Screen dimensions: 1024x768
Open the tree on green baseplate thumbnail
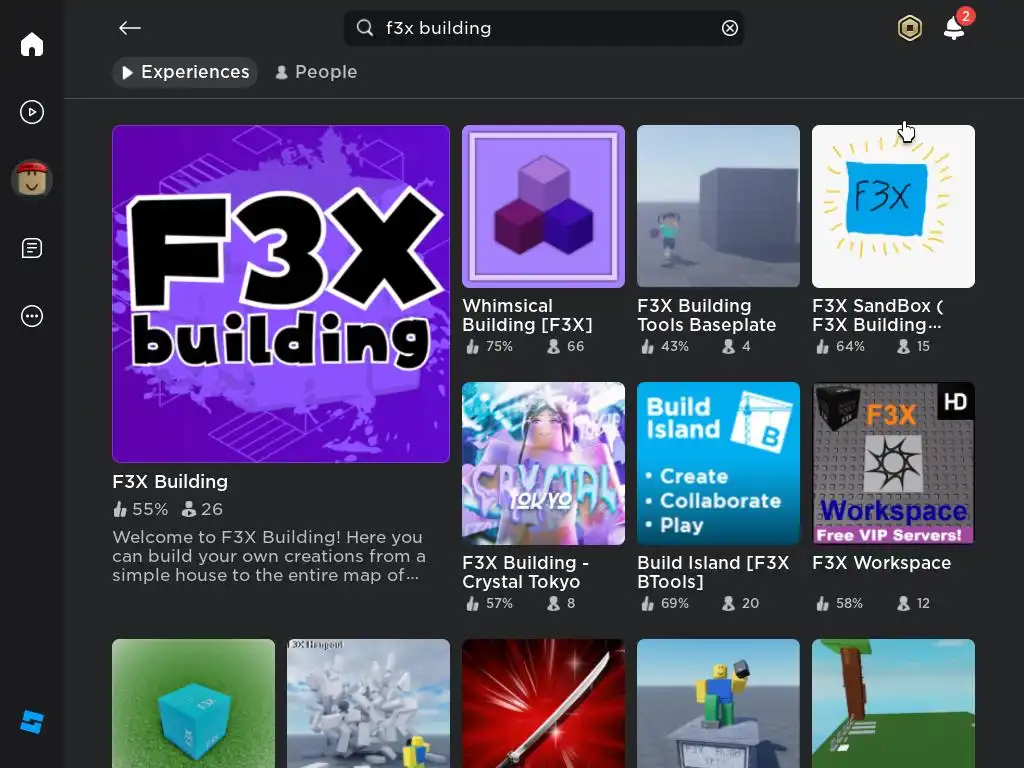[x=893, y=703]
